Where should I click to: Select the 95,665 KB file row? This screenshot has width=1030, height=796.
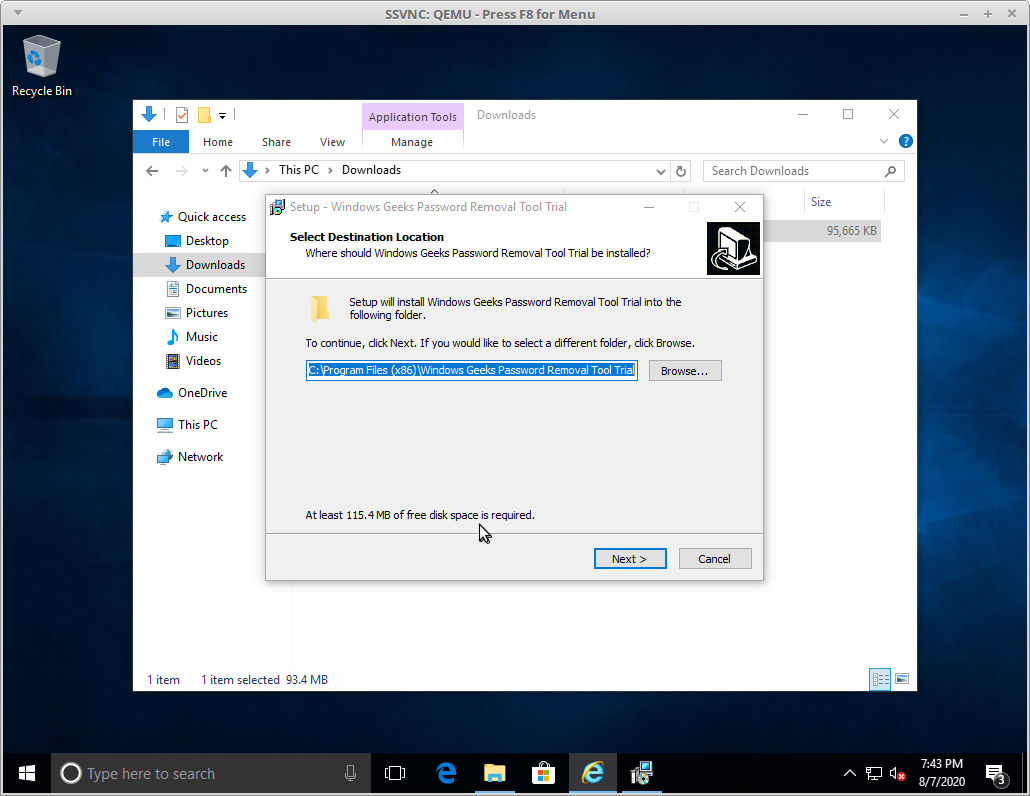821,231
